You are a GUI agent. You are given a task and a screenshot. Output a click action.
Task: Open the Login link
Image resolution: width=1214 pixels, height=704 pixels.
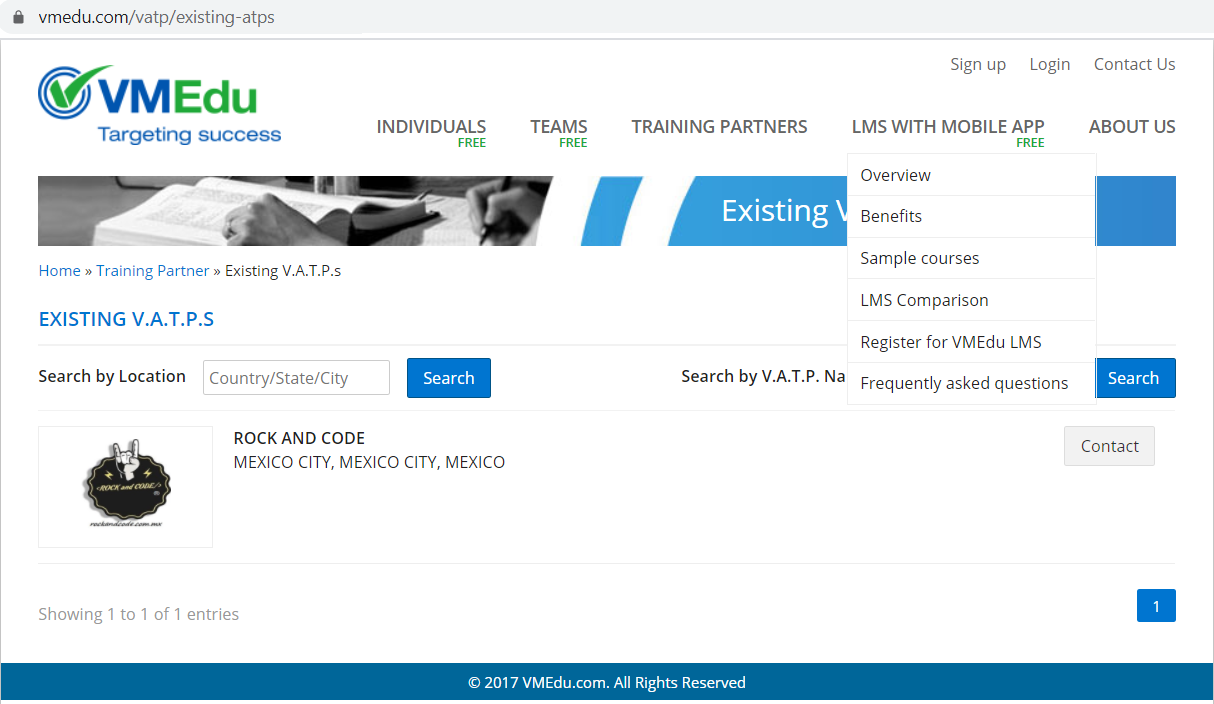click(x=1049, y=64)
